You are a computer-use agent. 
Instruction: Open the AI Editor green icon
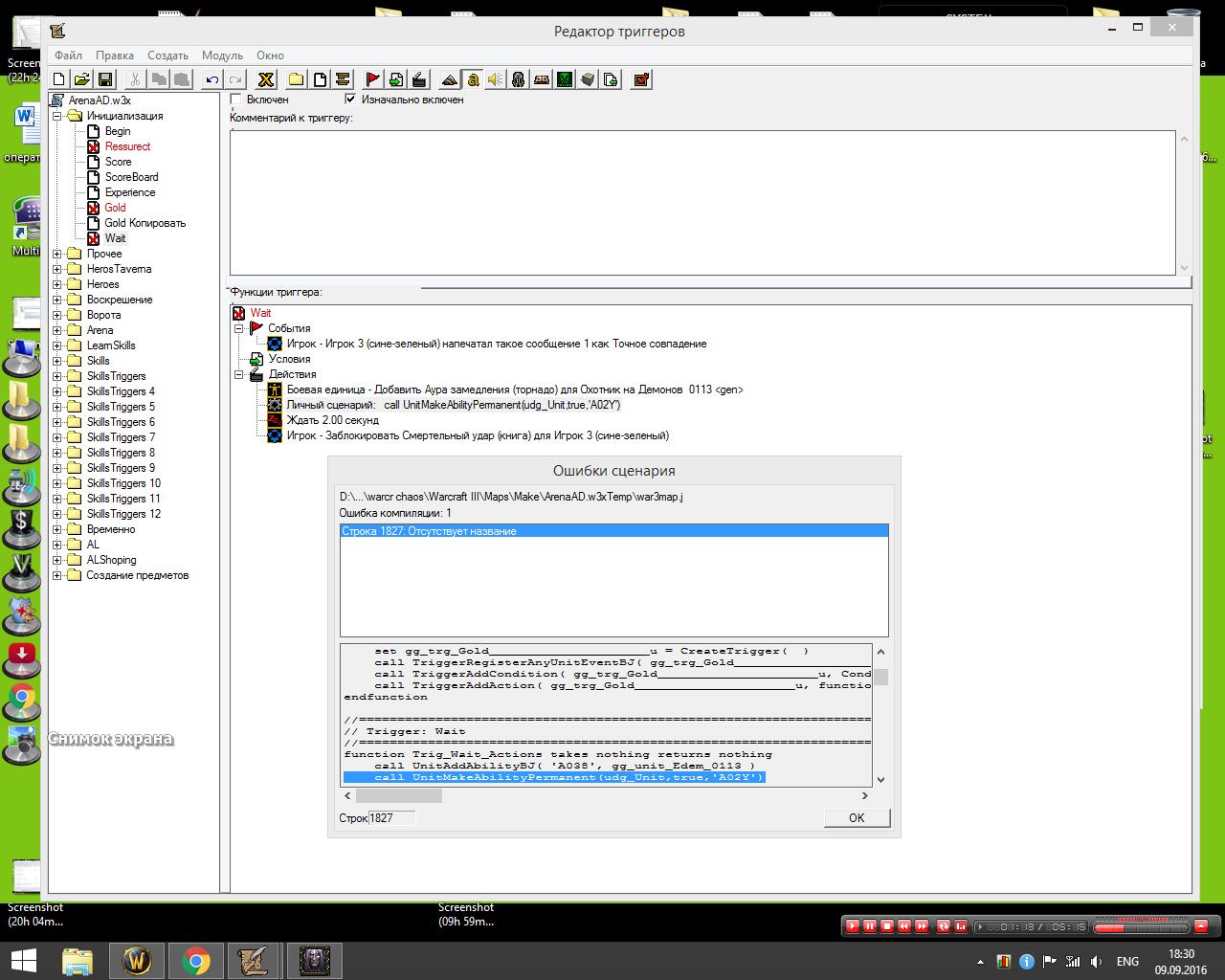point(565,79)
